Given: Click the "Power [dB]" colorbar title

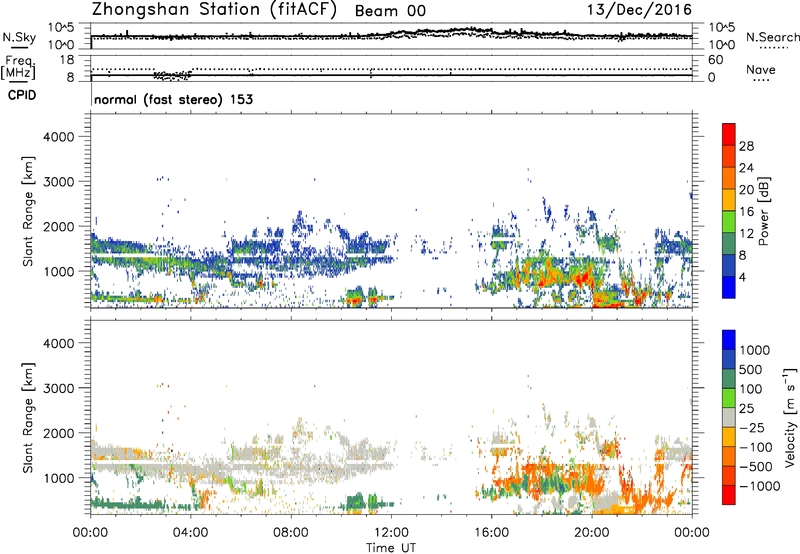Looking at the screenshot, I should point(764,211).
